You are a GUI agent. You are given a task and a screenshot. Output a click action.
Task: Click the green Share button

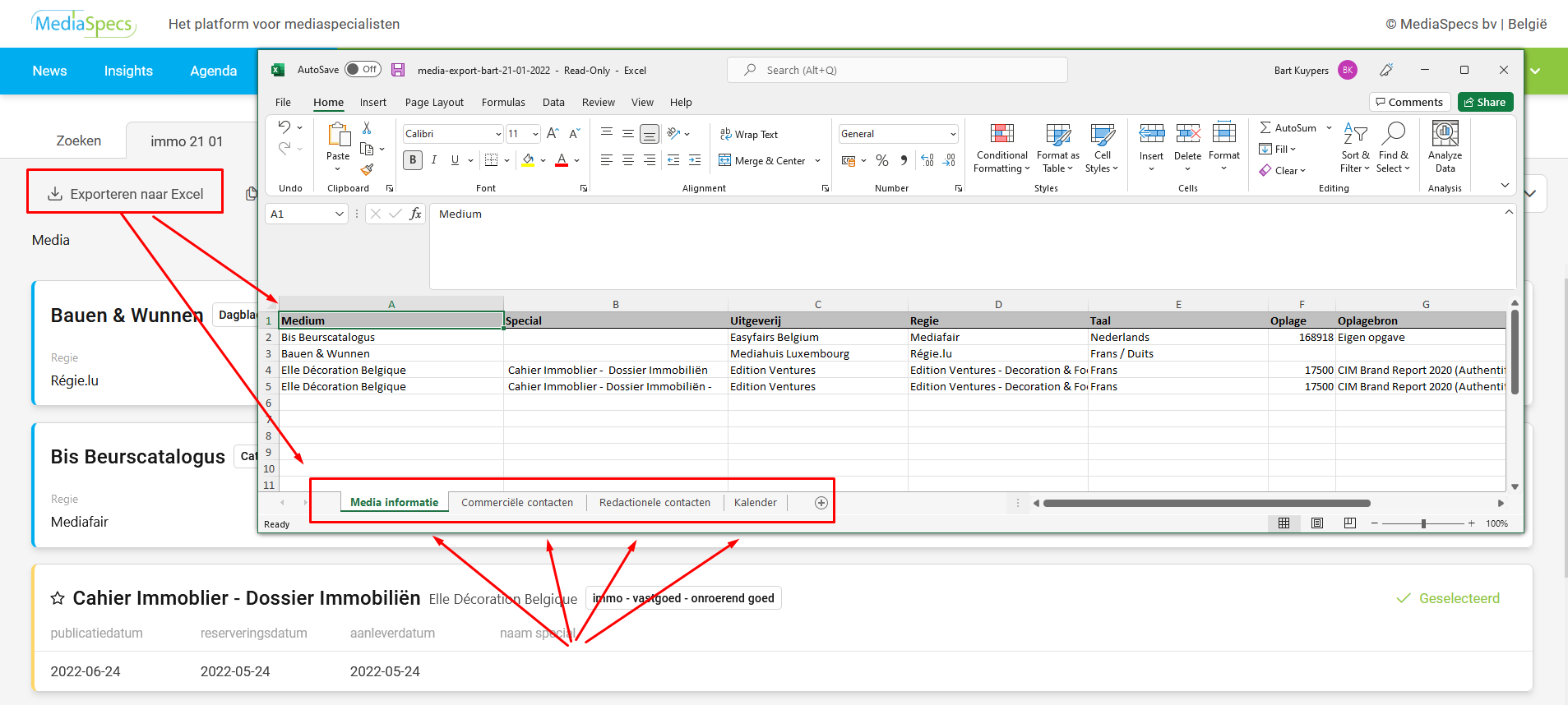coord(1485,102)
